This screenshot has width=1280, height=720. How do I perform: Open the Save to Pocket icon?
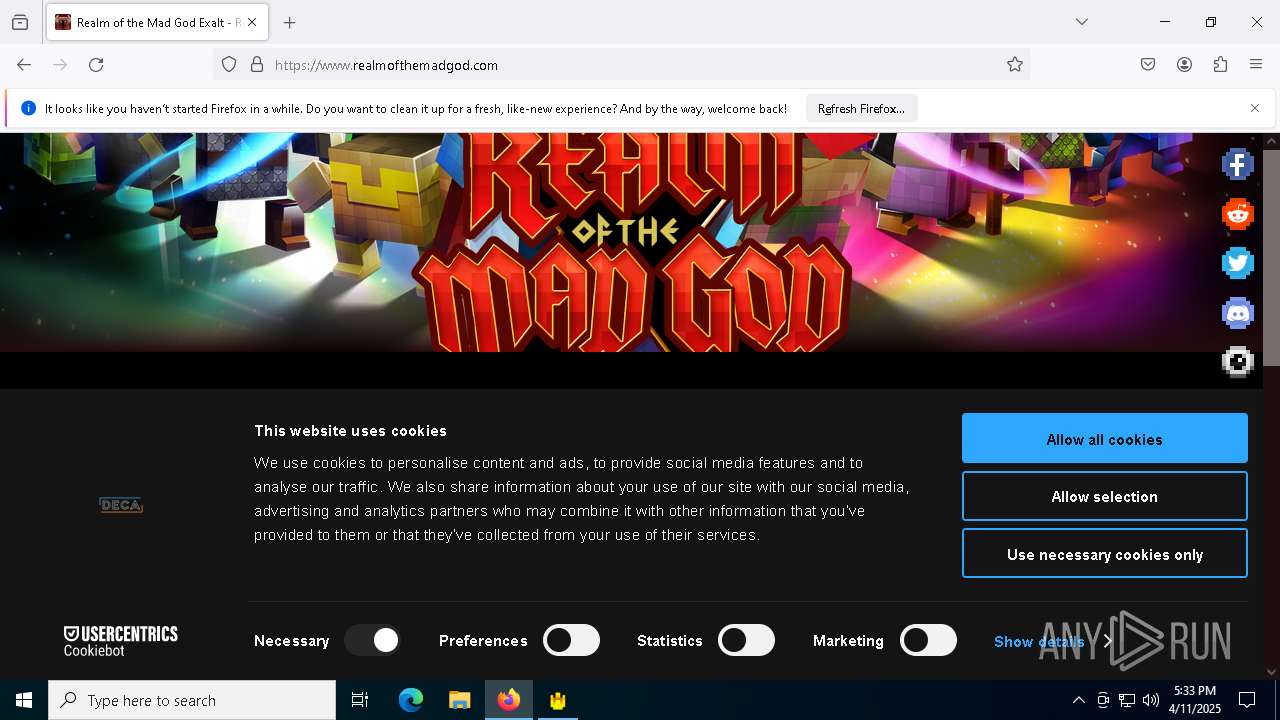(x=1148, y=65)
